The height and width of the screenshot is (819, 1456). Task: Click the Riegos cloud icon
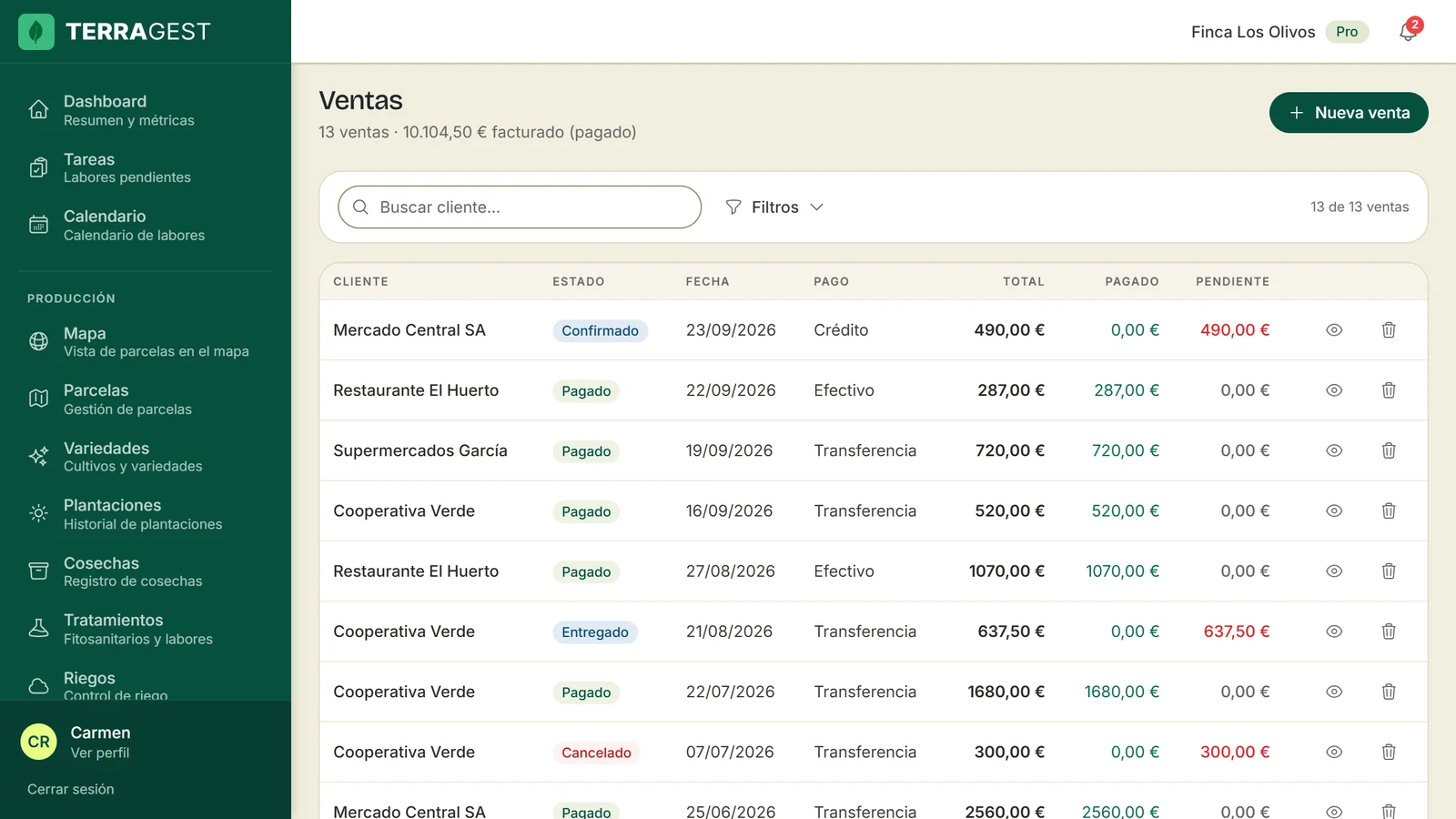pyautogui.click(x=38, y=686)
